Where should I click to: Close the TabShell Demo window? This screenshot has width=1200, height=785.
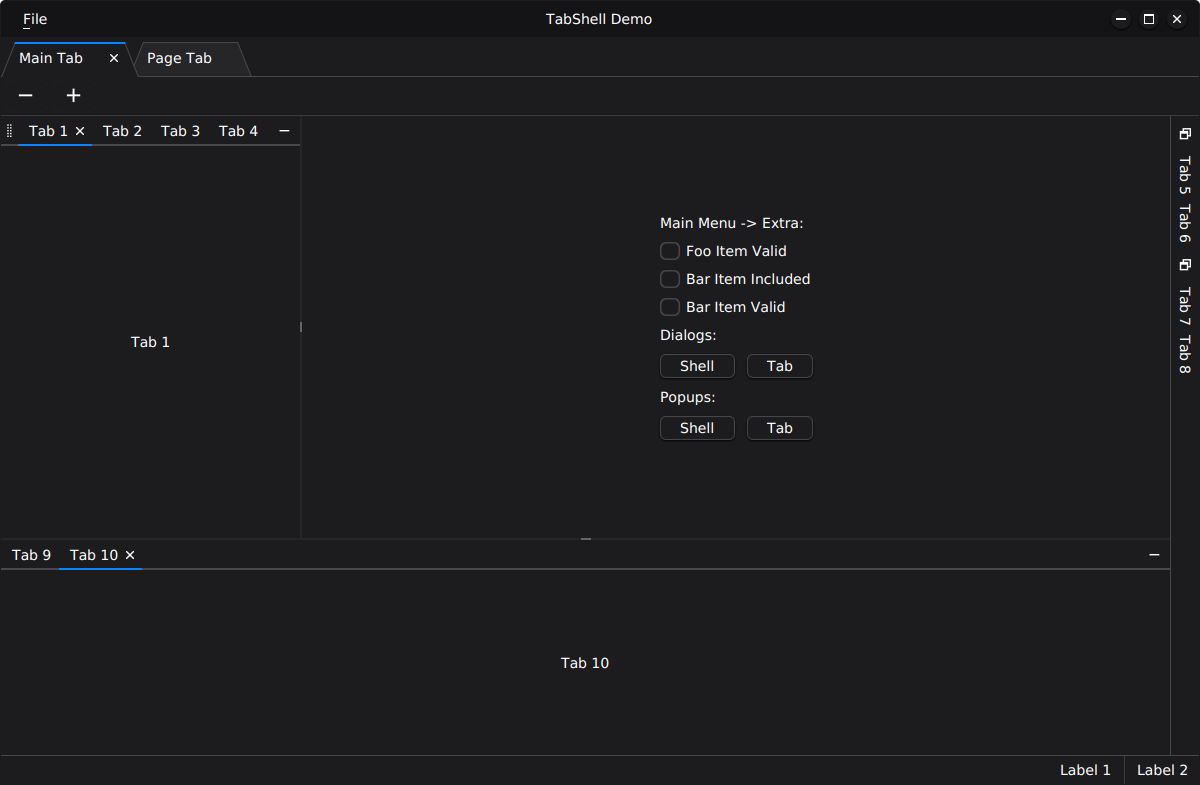click(x=1177, y=19)
